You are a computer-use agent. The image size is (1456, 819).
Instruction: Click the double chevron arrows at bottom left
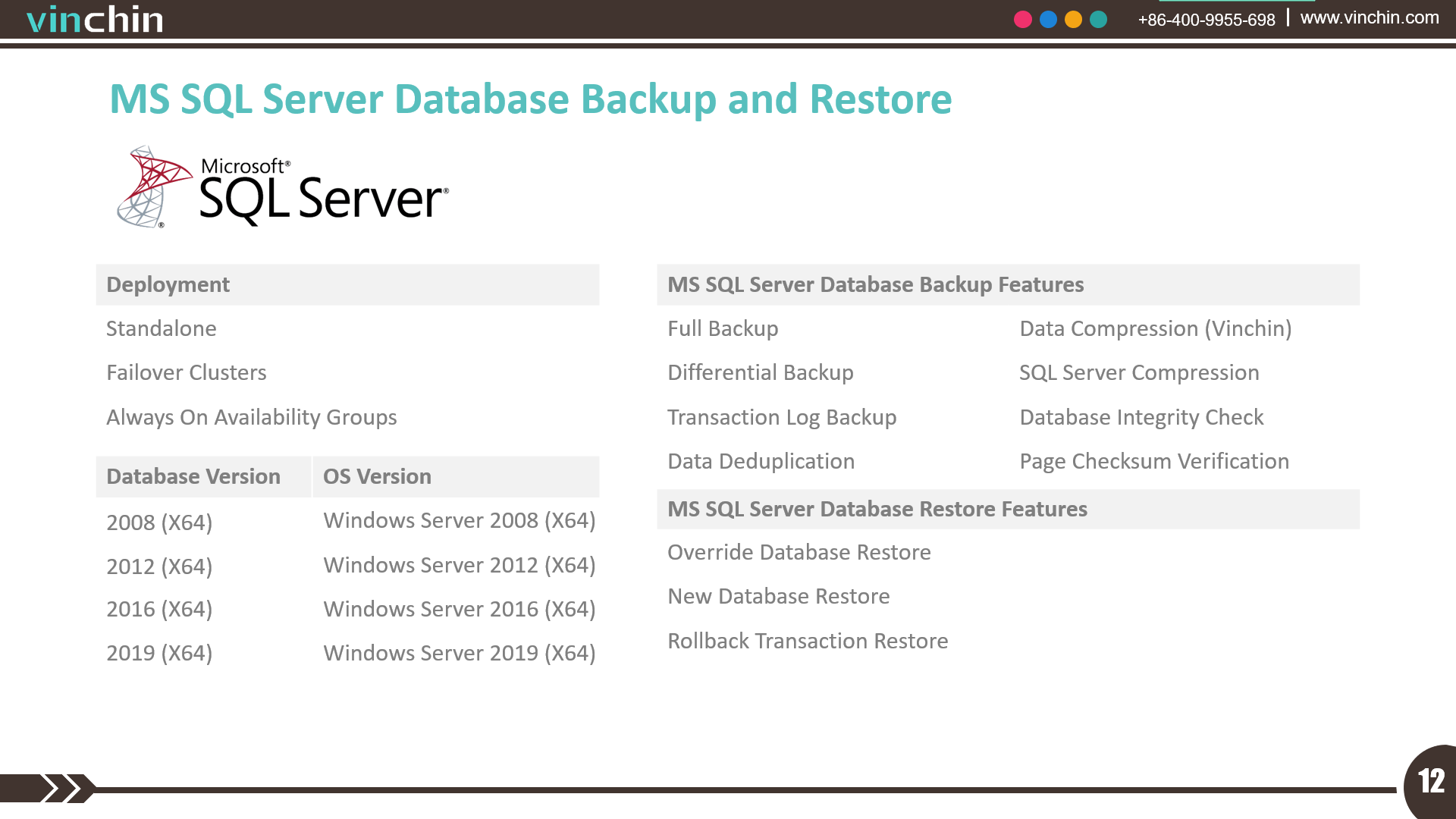tap(61, 788)
